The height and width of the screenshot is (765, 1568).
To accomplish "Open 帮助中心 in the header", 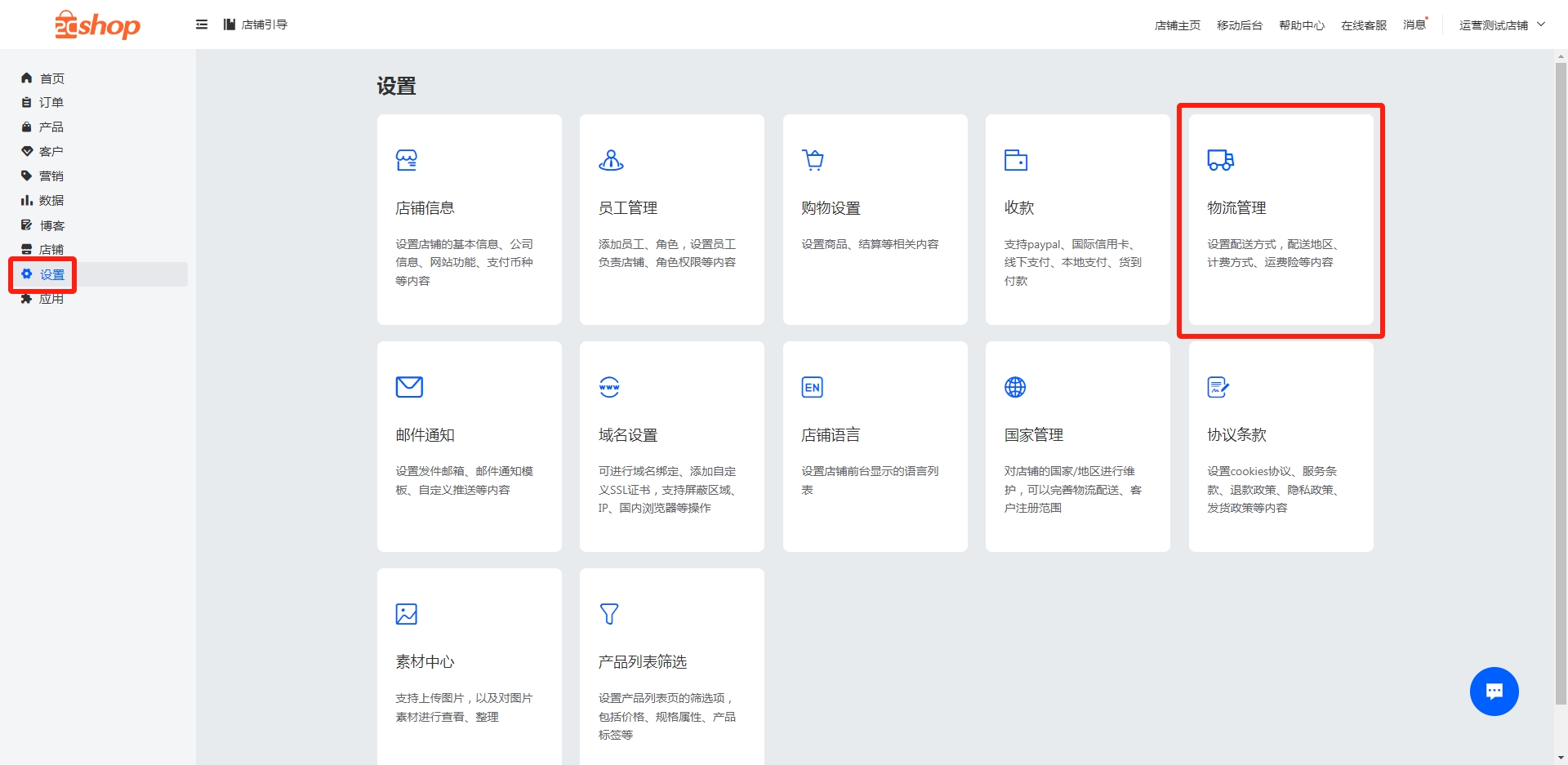I will click(1302, 25).
